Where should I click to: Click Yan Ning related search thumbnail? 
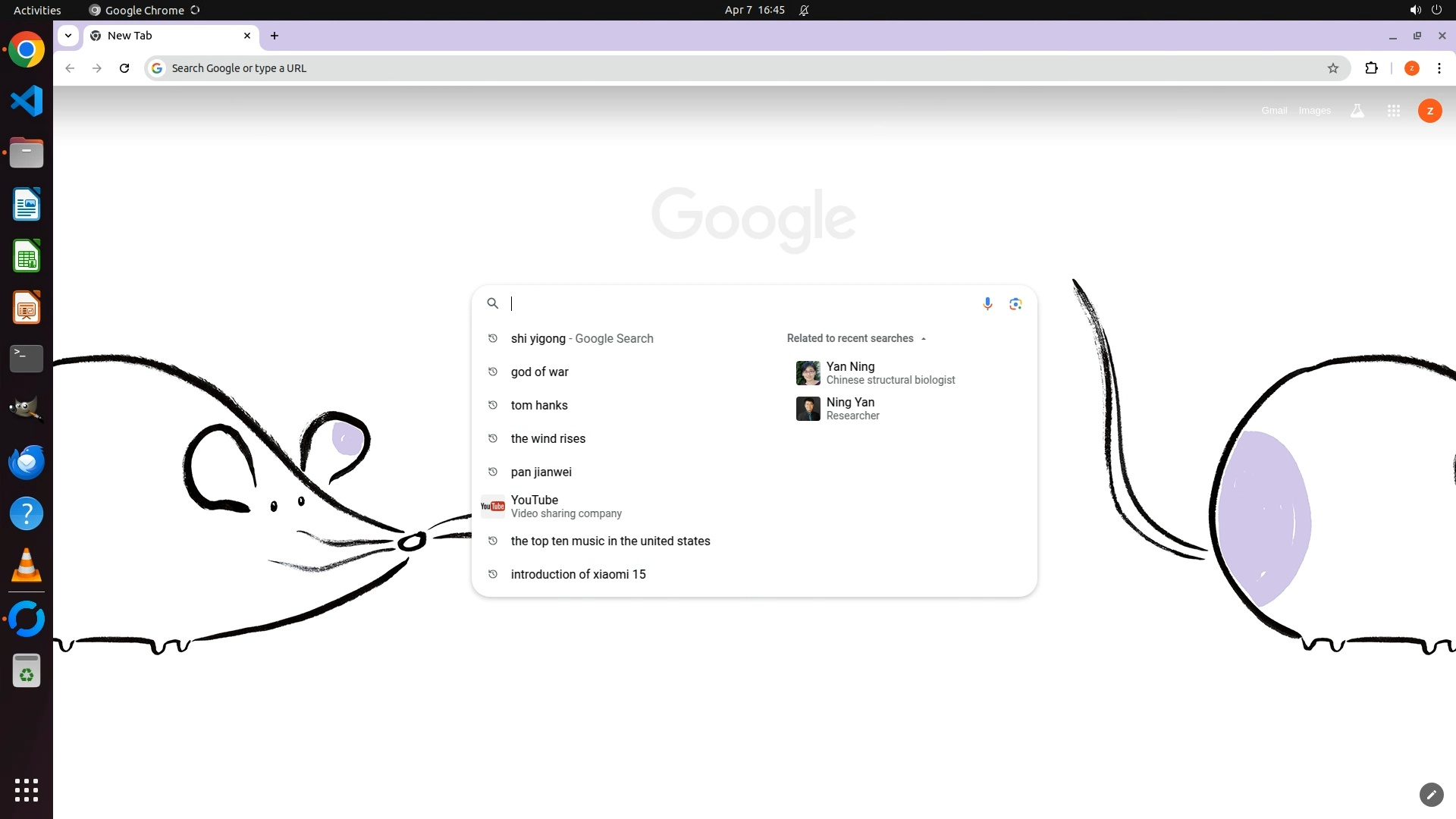[x=808, y=373]
